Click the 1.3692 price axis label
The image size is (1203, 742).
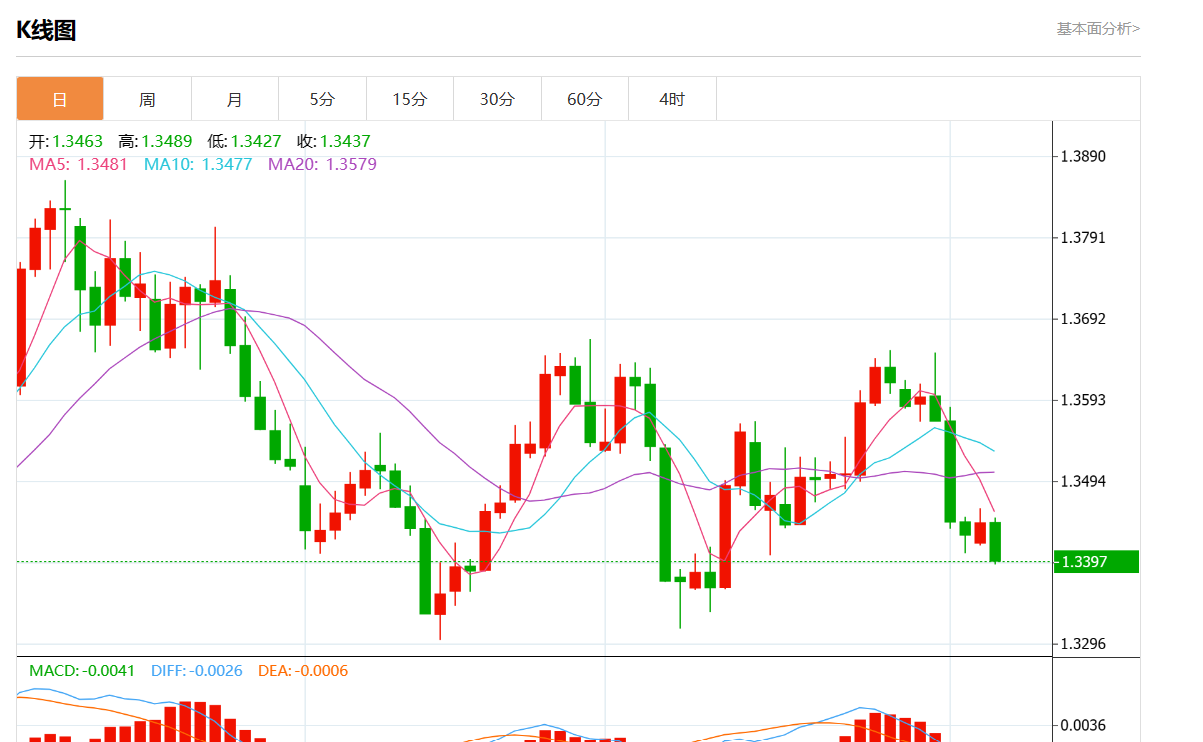pyautogui.click(x=1083, y=319)
